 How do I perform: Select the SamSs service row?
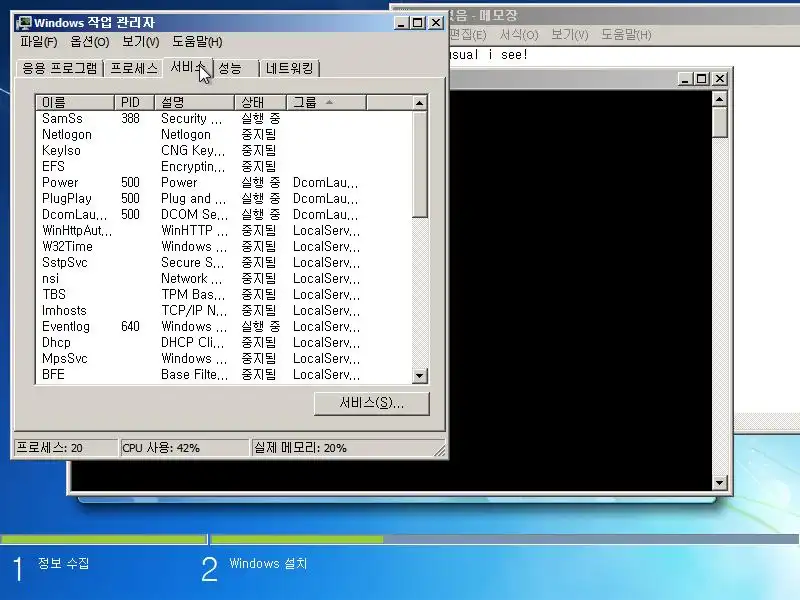224,118
